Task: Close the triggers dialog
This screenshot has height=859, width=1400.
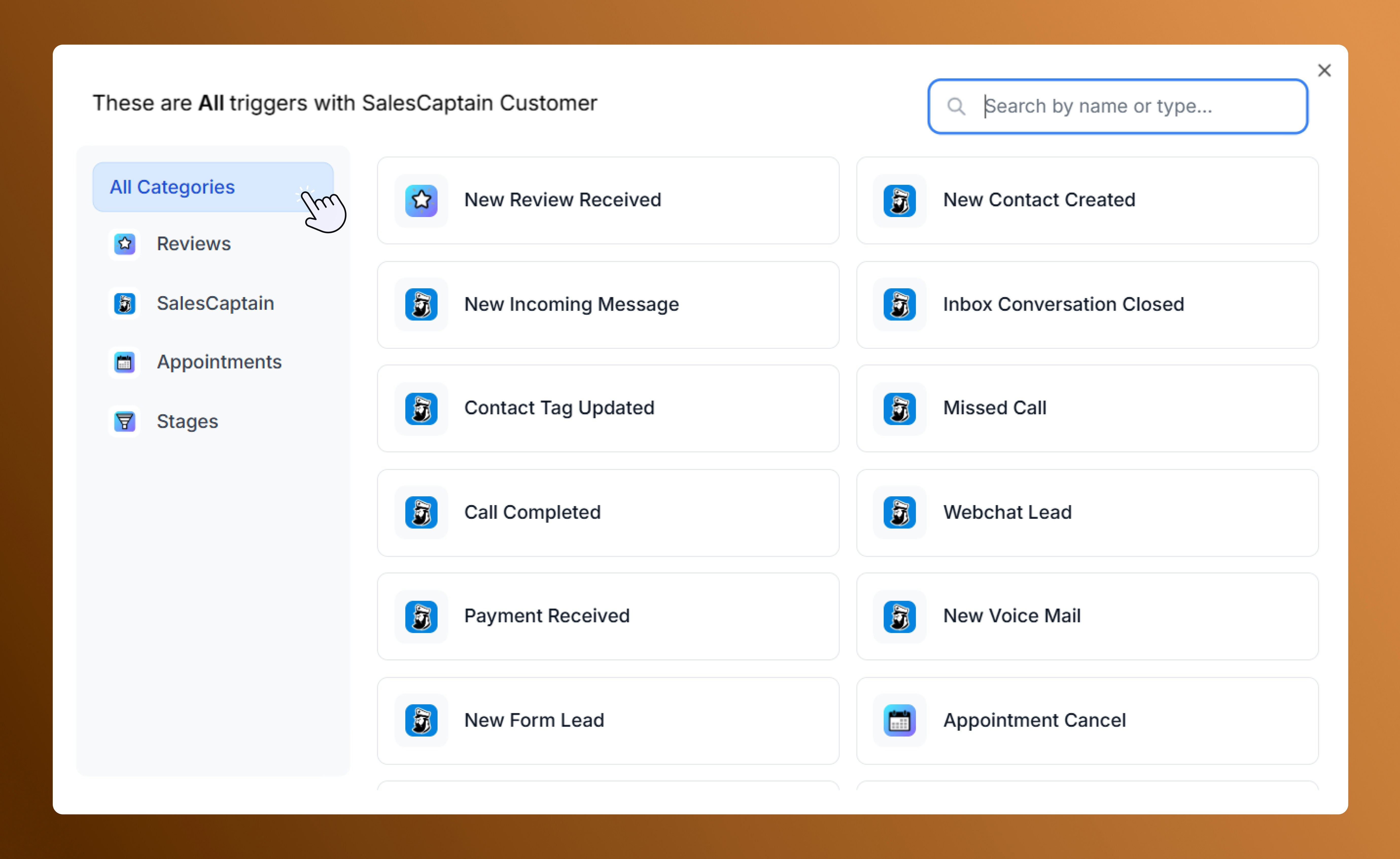Action: [x=1324, y=70]
